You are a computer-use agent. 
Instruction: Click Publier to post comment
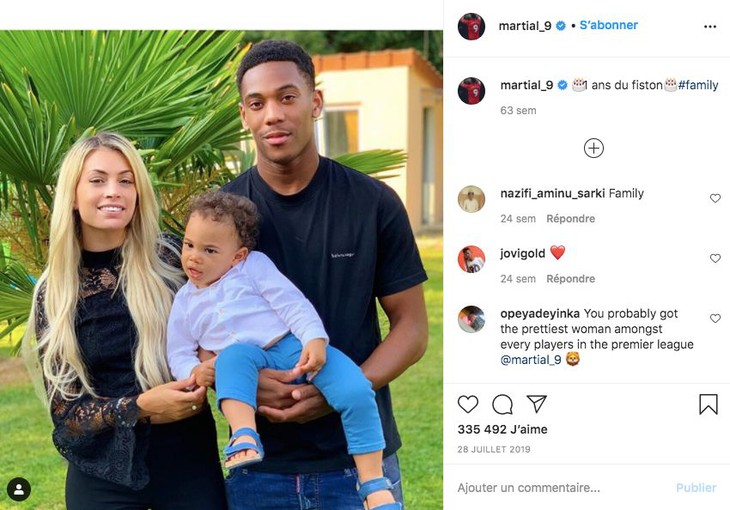click(696, 488)
